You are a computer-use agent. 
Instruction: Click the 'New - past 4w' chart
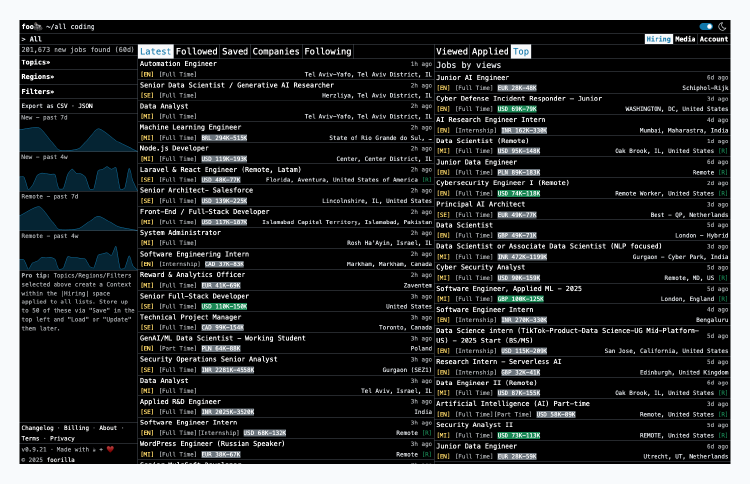pos(78,176)
